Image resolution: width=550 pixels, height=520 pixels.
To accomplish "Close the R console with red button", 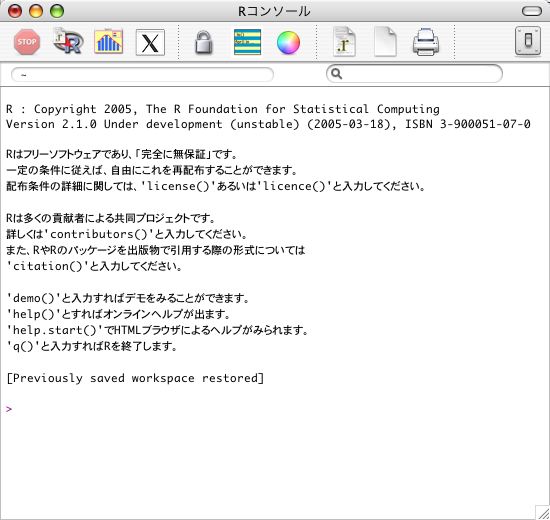I will (x=15, y=11).
